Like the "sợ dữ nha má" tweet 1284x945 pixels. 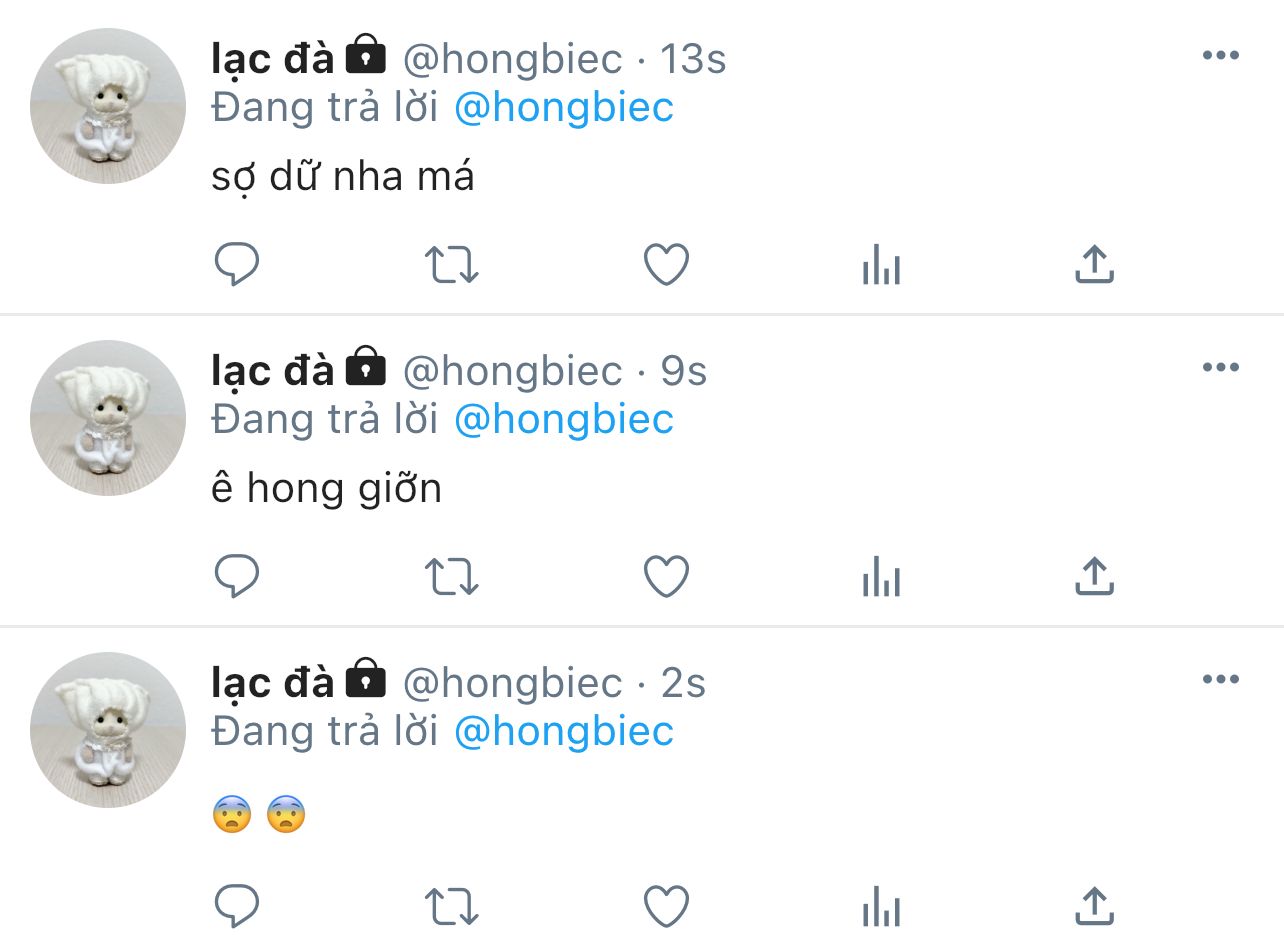point(666,265)
